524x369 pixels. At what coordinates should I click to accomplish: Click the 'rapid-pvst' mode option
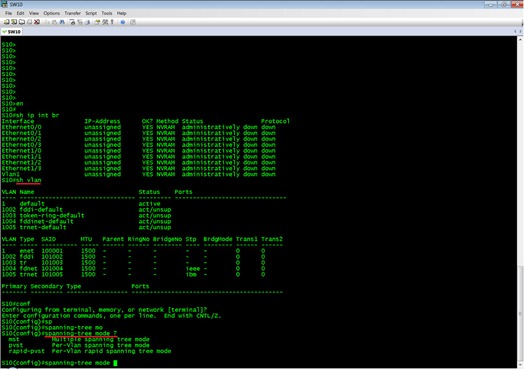27,351
